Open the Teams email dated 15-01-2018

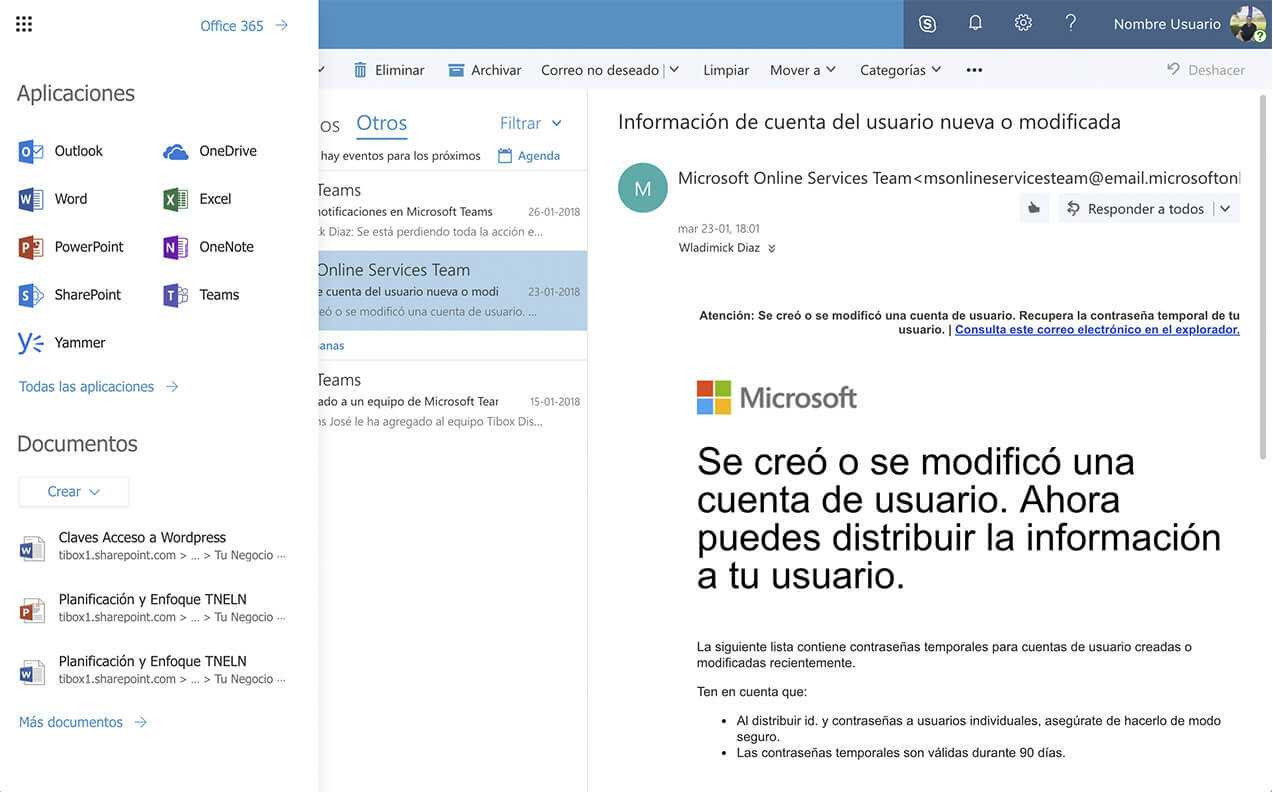(453, 401)
